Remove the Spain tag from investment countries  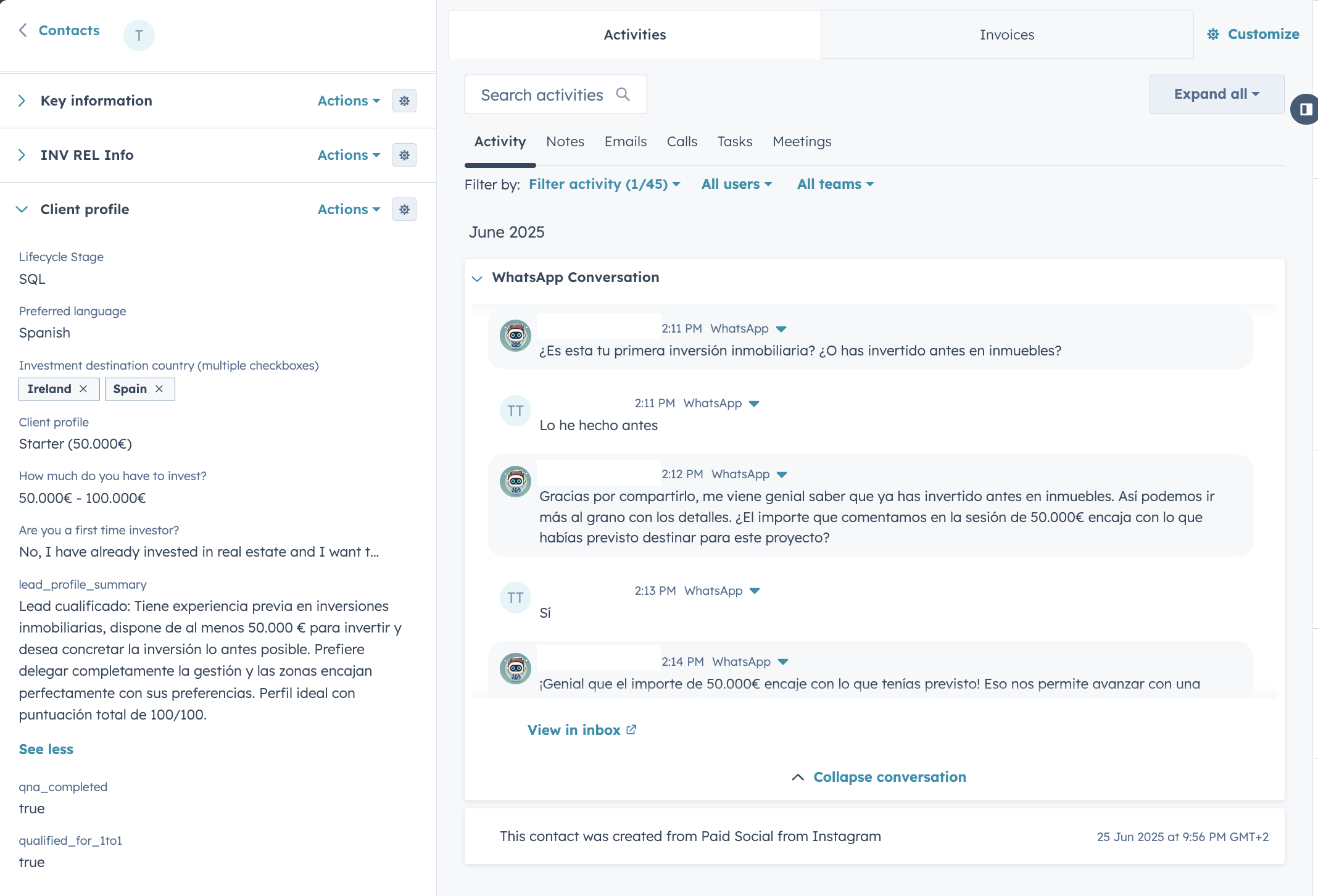tap(159, 389)
